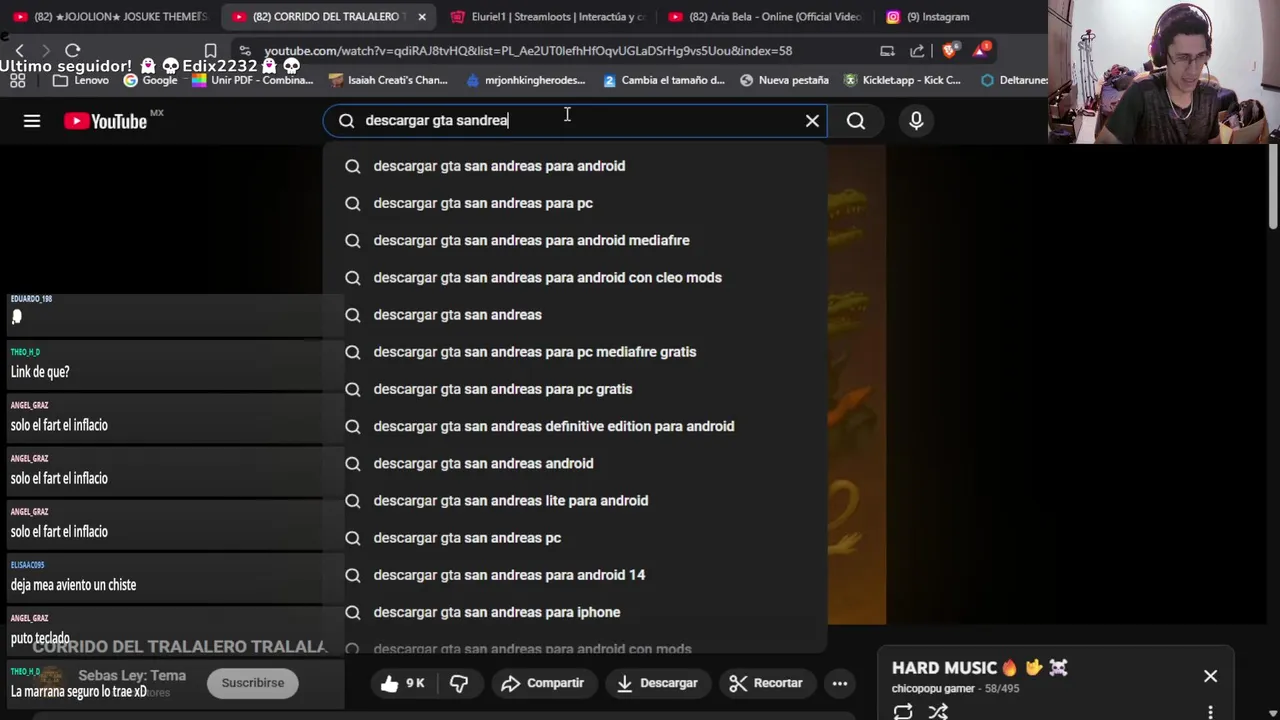The height and width of the screenshot is (720, 1280).
Task: Choose suggestion ending 'con cleo mods'
Action: click(x=575, y=277)
